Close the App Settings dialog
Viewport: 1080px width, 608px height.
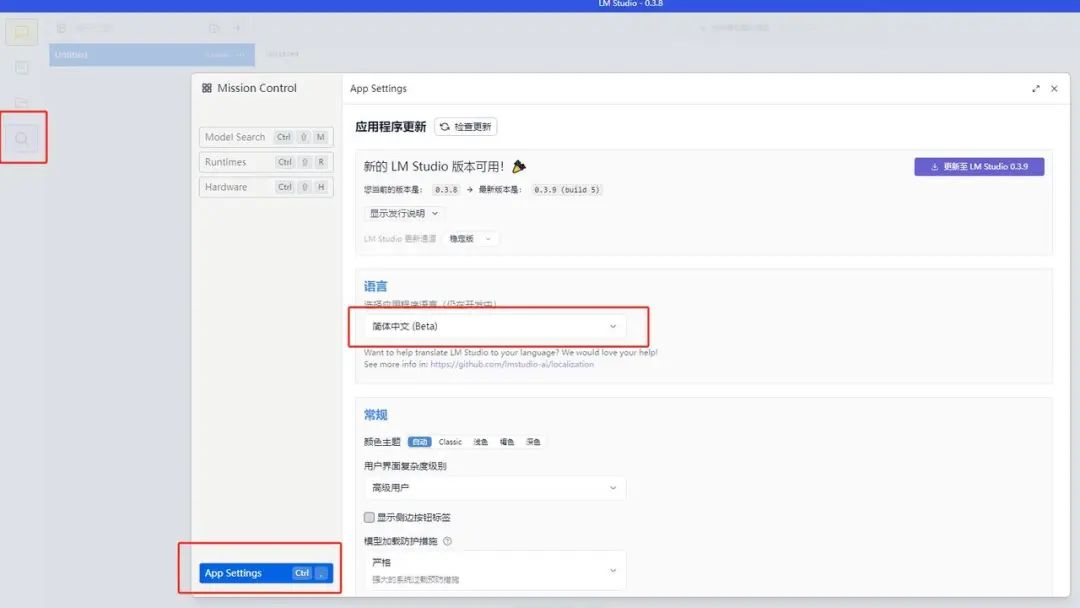pos(1054,89)
